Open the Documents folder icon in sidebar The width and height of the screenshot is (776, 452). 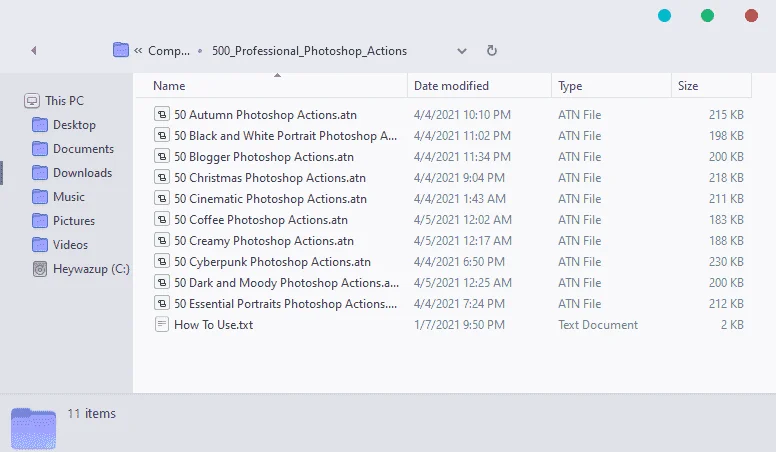tap(40, 149)
